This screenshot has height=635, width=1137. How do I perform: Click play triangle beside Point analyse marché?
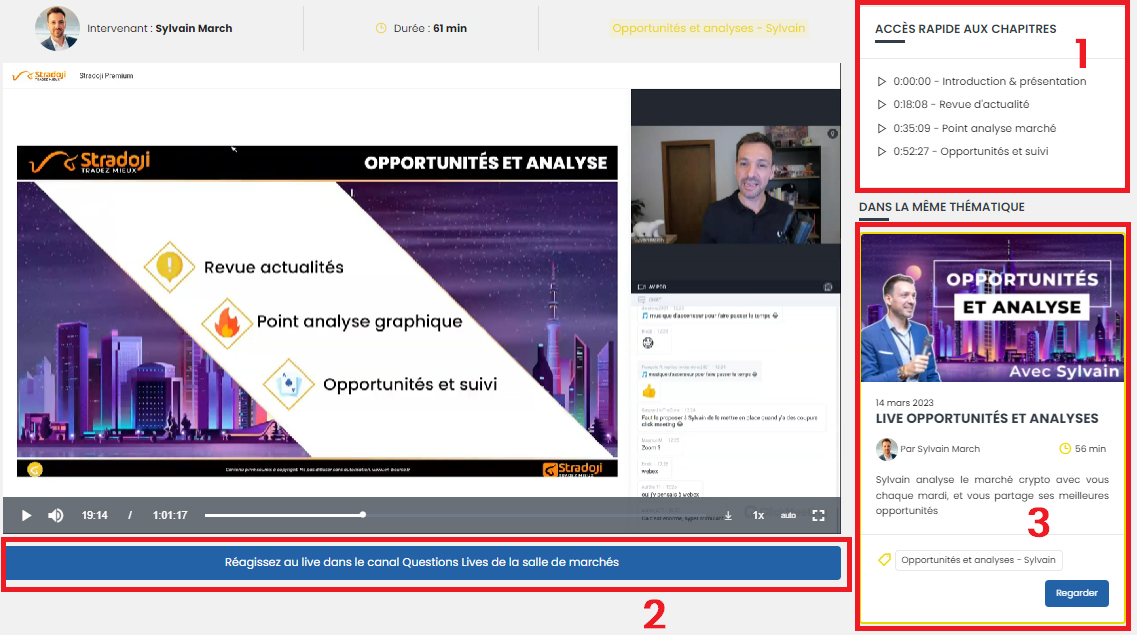[882, 128]
